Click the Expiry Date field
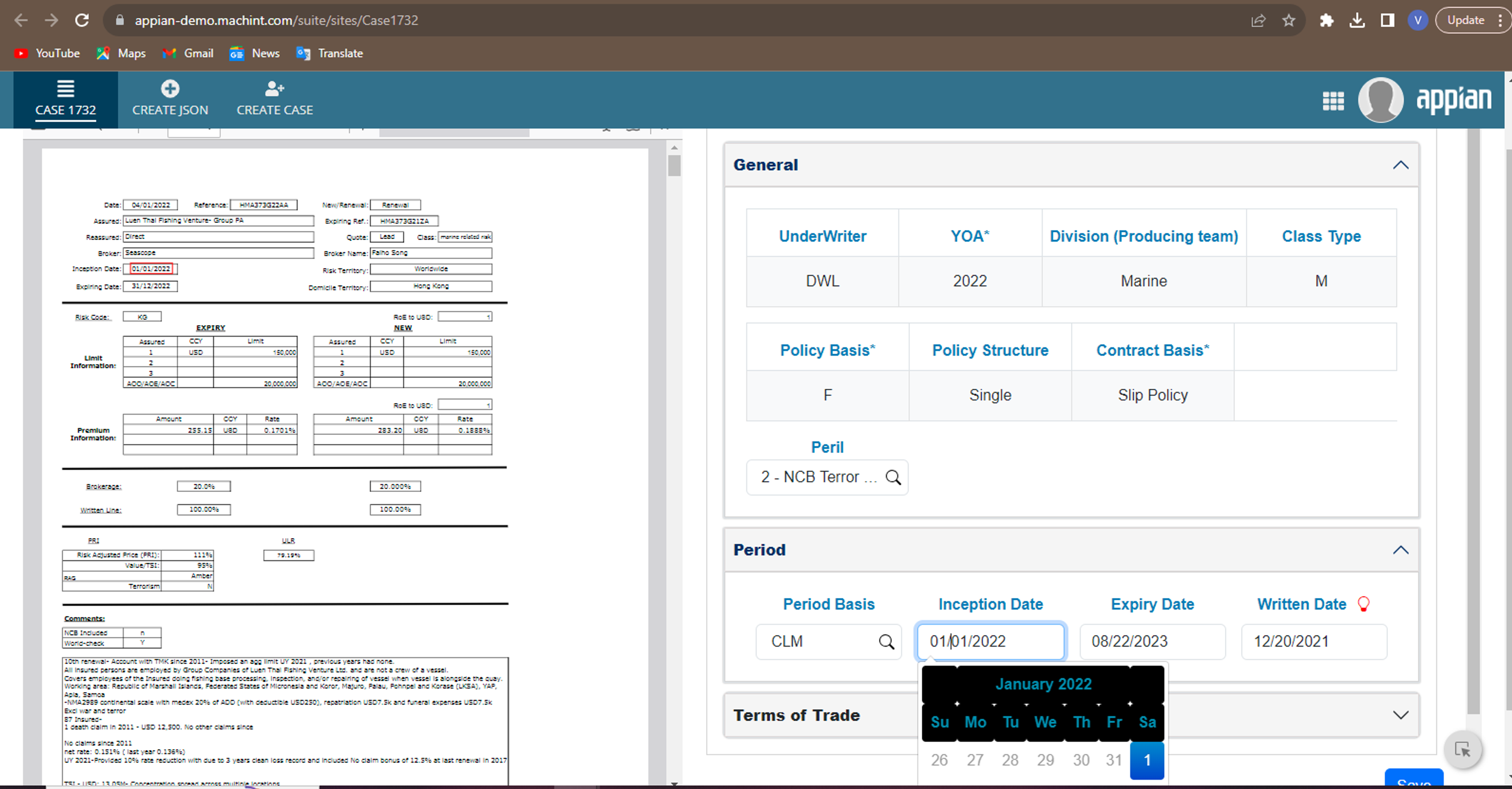This screenshot has height=789, width=1512. pos(1152,642)
